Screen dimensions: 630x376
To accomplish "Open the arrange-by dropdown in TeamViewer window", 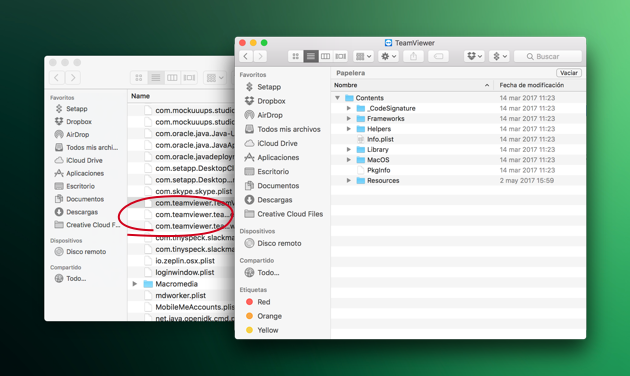I will [363, 56].
